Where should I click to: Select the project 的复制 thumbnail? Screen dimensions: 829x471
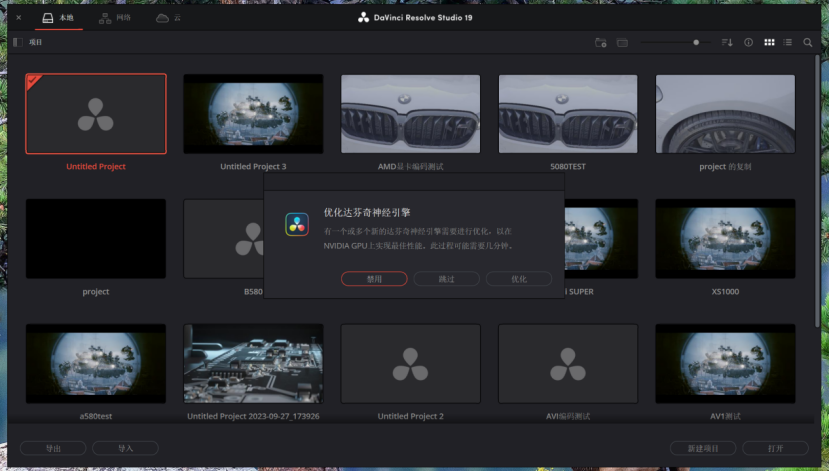tap(725, 114)
